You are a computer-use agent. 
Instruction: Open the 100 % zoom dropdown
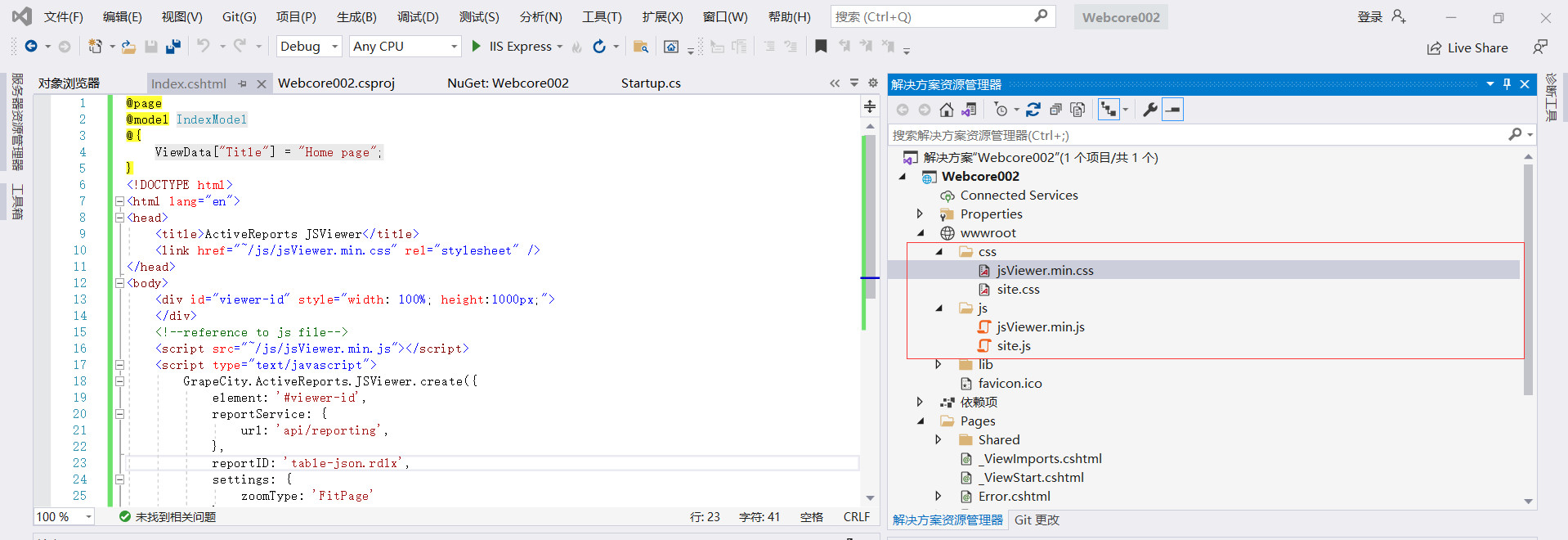(x=88, y=517)
